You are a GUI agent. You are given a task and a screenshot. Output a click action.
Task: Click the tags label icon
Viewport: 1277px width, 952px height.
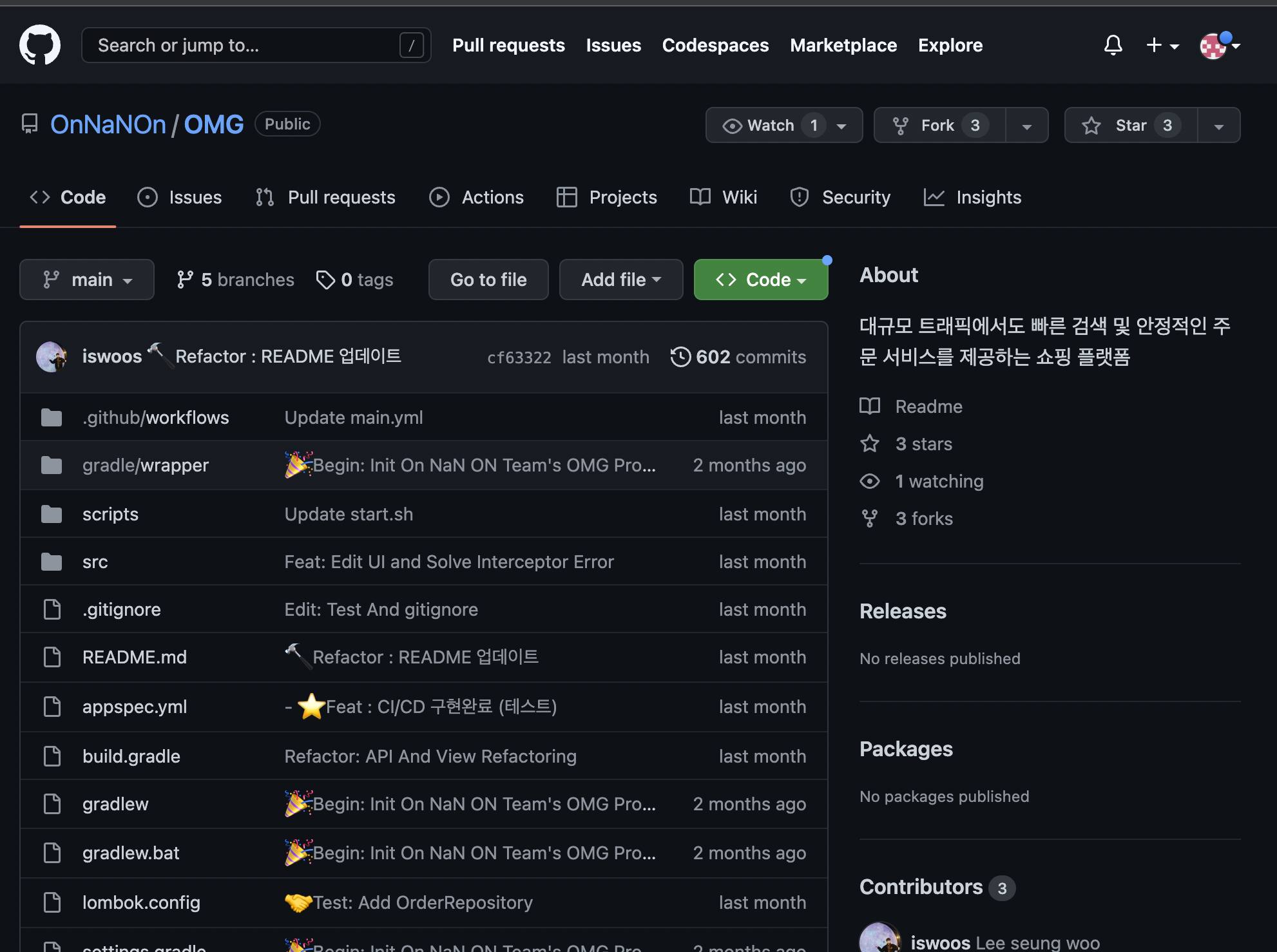pos(325,280)
